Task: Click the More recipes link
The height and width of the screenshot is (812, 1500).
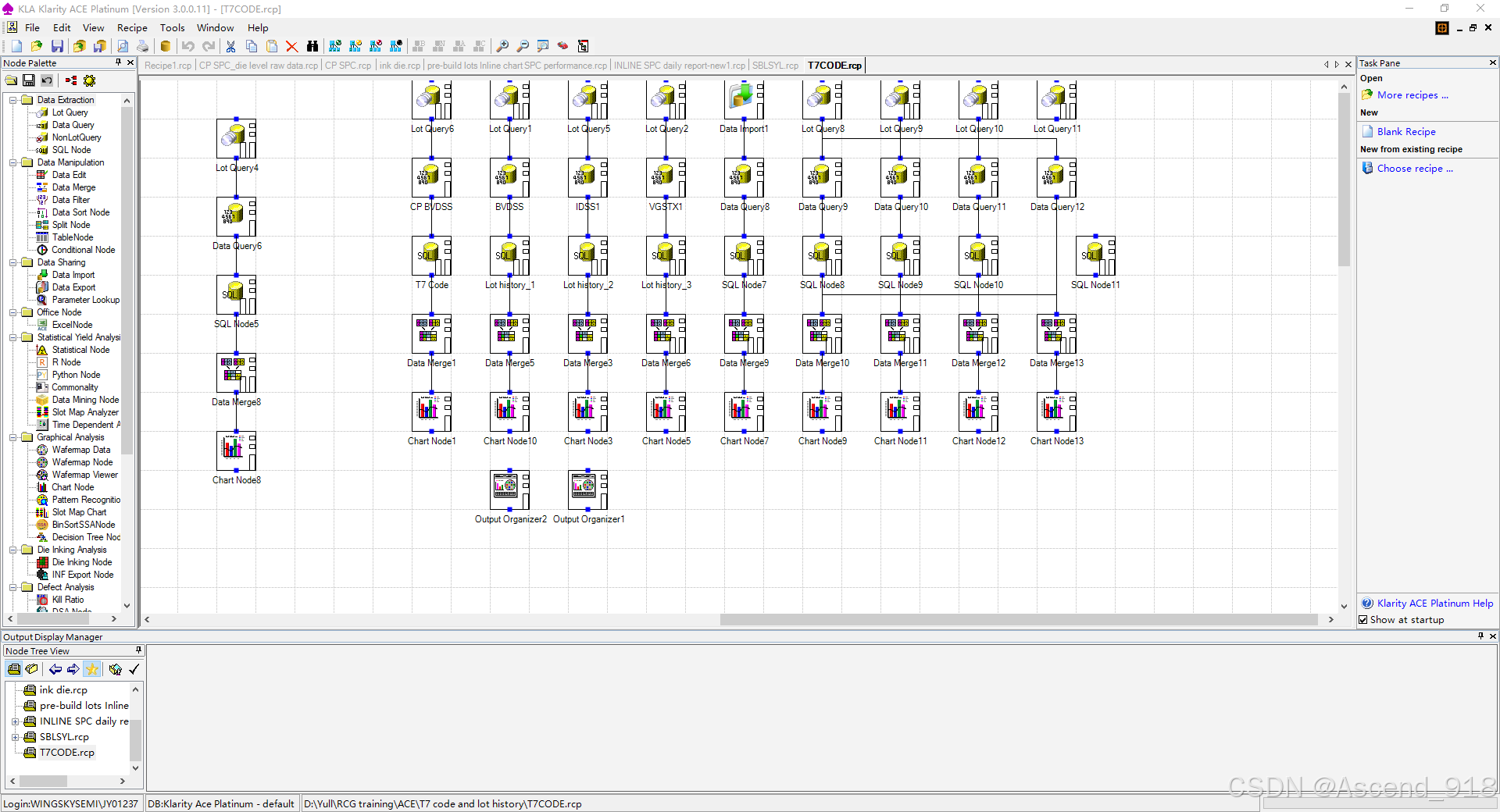Action: [x=1412, y=95]
